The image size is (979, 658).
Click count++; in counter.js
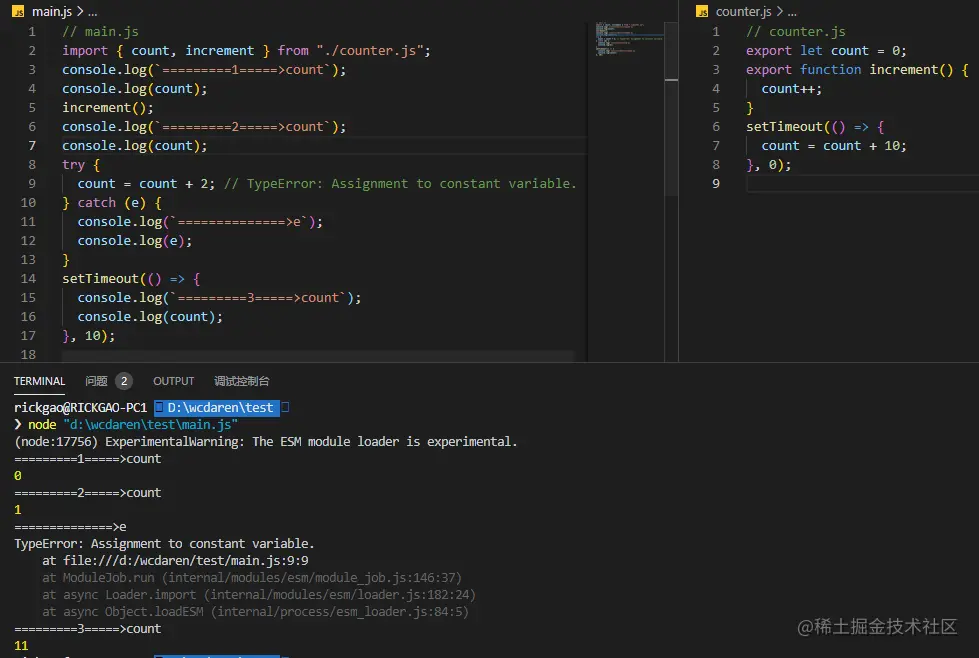[791, 89]
